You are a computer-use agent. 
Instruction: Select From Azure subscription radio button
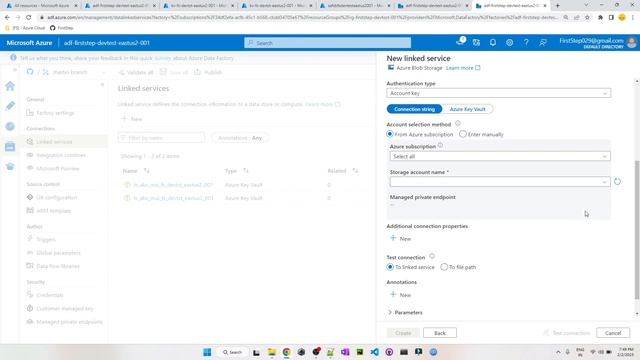pyautogui.click(x=390, y=134)
